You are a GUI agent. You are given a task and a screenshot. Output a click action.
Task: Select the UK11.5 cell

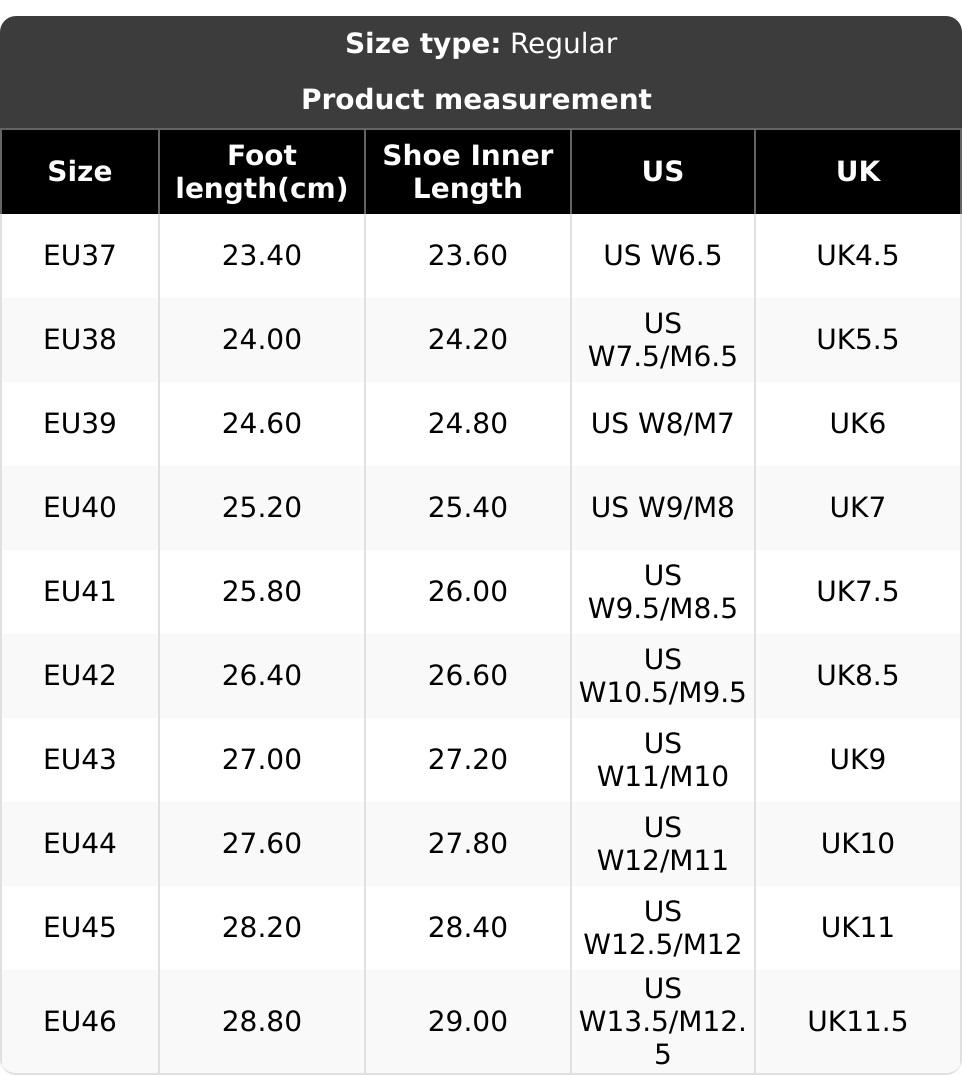(x=858, y=1022)
